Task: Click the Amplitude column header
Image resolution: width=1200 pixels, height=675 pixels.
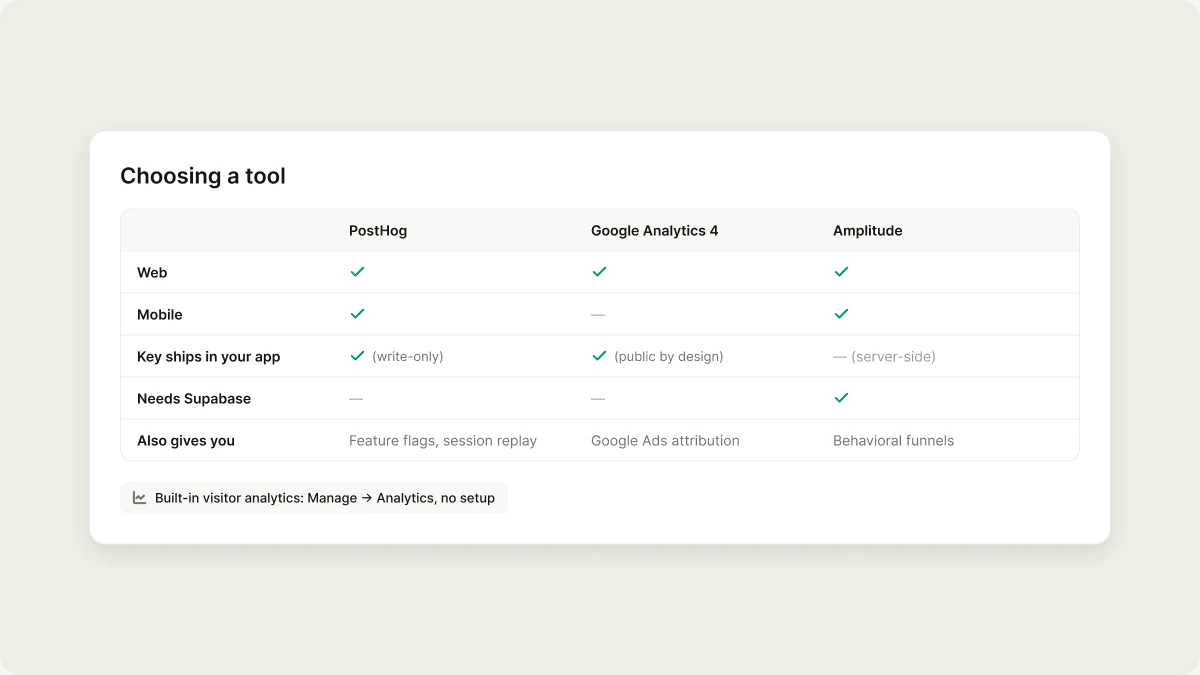Action: (x=868, y=230)
